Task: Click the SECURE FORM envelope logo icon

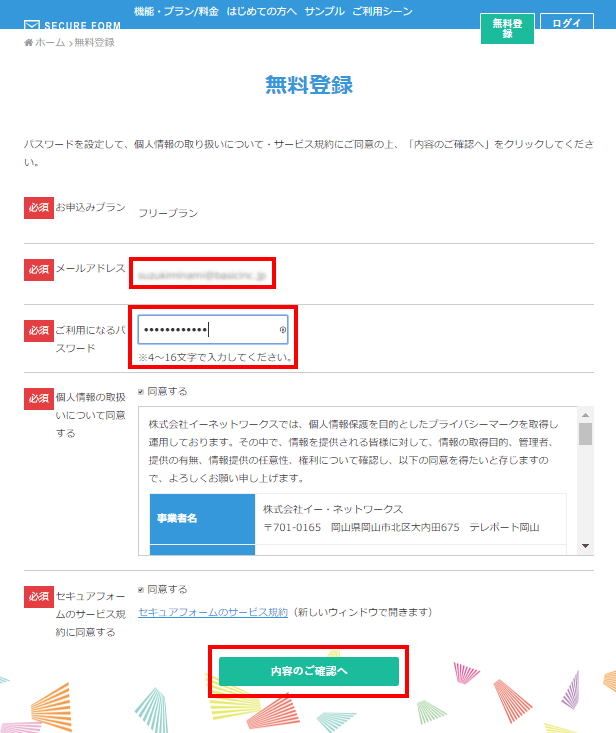Action: 32,25
